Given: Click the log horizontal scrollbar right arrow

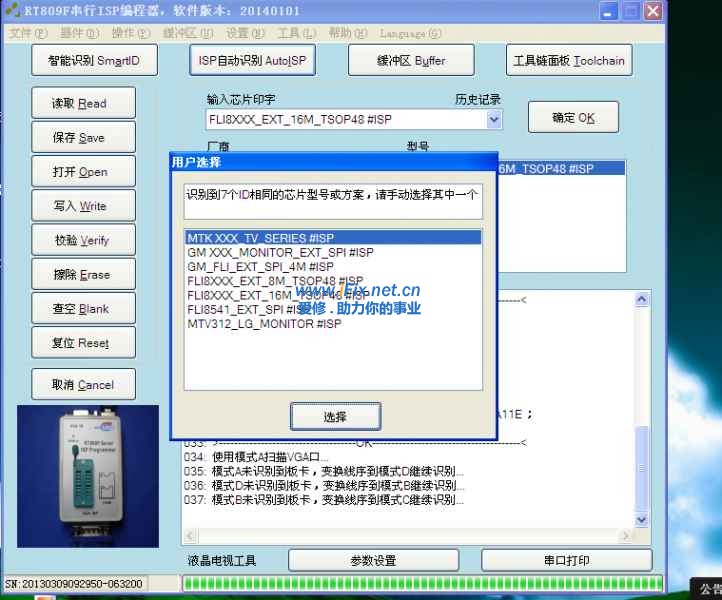Looking at the screenshot, I should (x=625, y=536).
